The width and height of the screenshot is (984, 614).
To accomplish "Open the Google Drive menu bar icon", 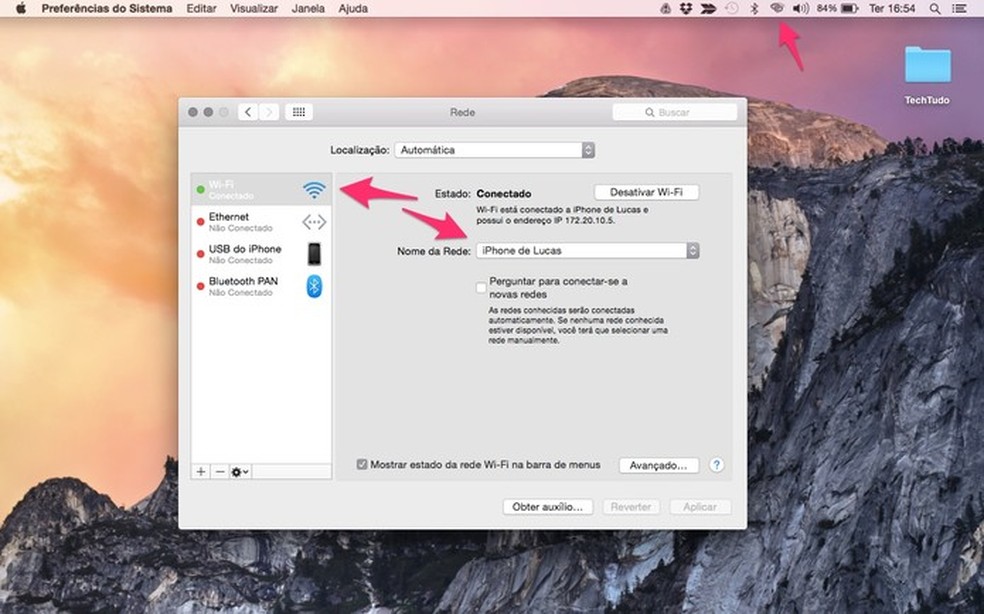I will pyautogui.click(x=665, y=9).
